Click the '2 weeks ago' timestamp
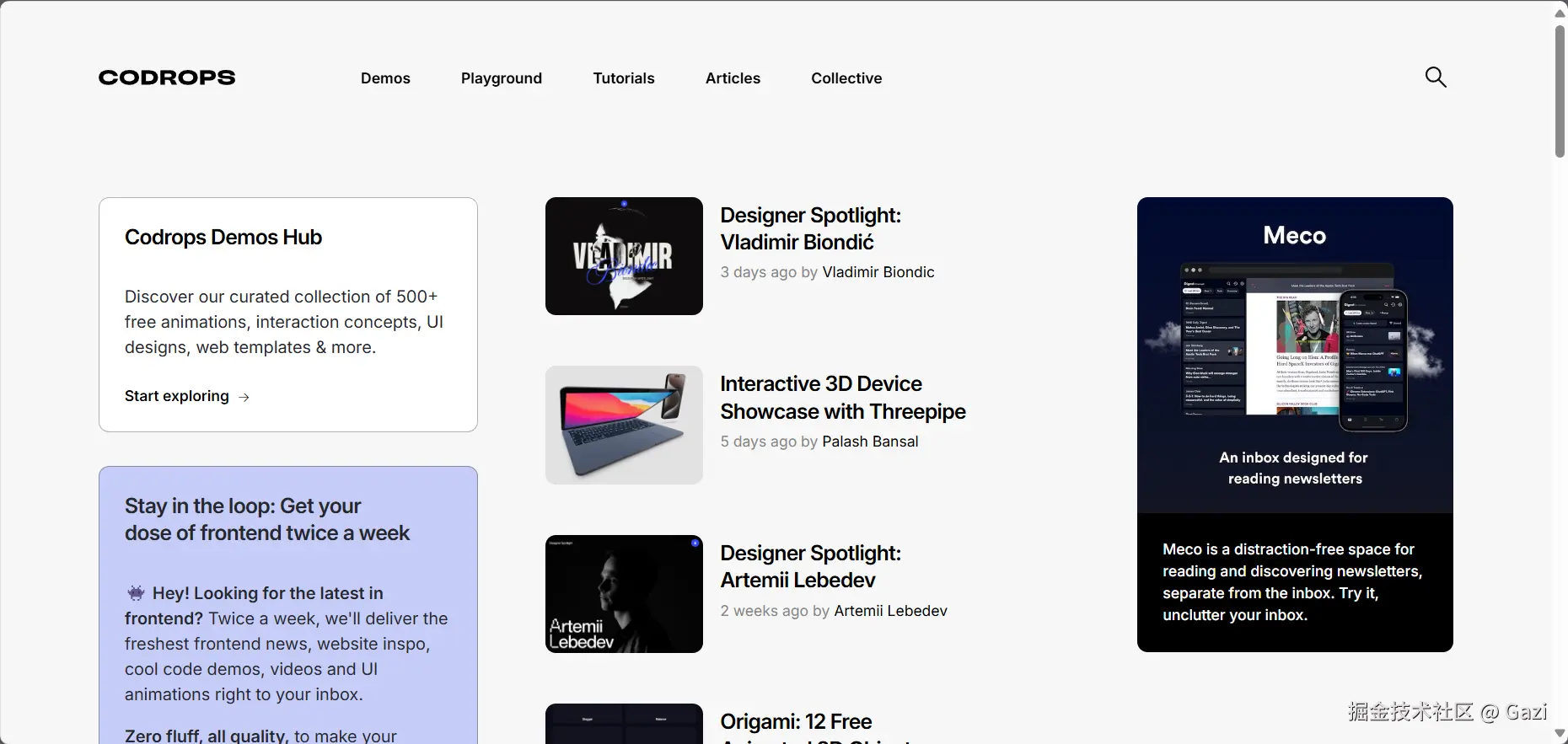 (x=764, y=611)
